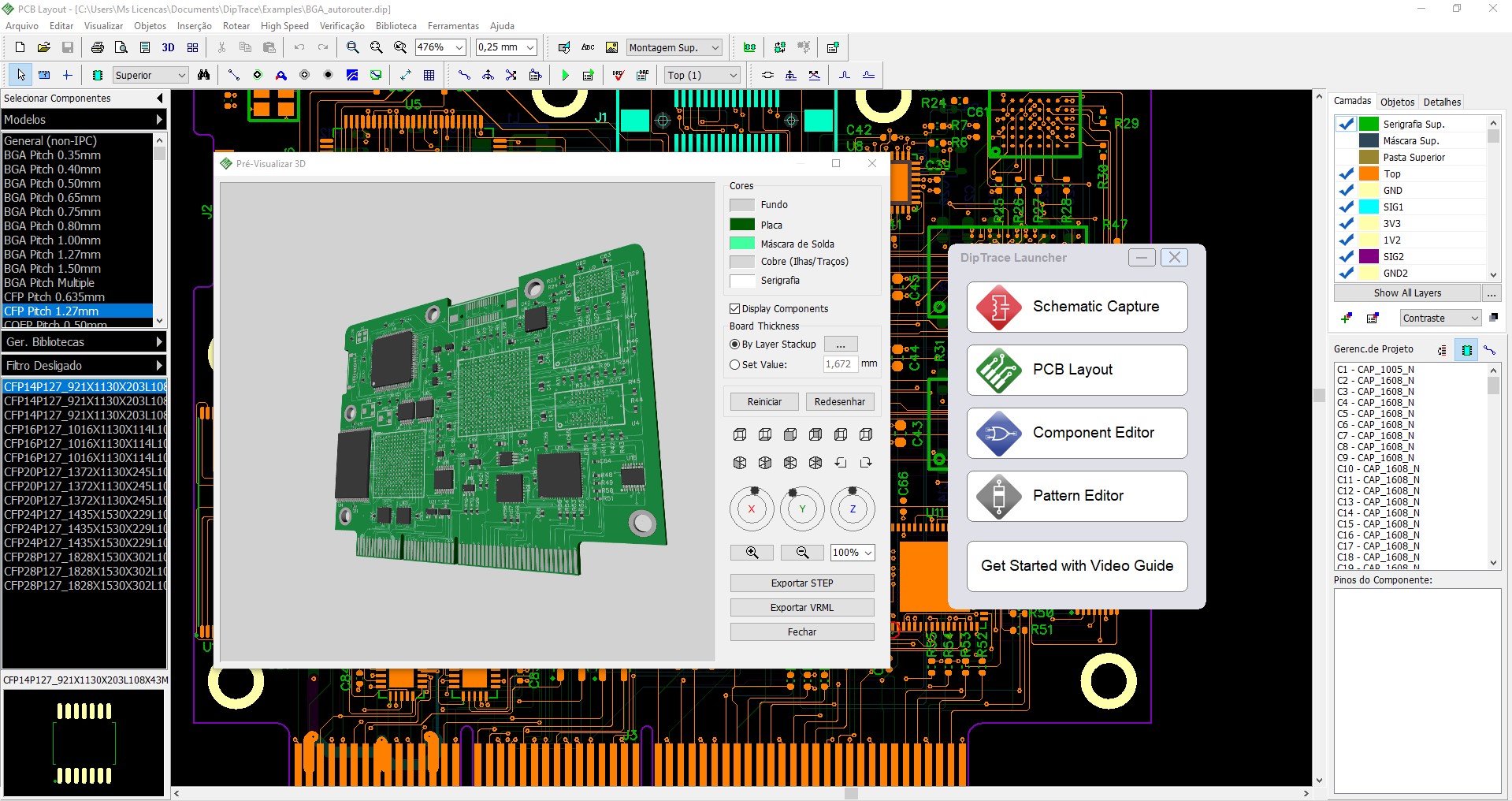This screenshot has height=801, width=1512.
Task: Click the Zoom In magnifier in the main toolbar
Action: click(353, 47)
